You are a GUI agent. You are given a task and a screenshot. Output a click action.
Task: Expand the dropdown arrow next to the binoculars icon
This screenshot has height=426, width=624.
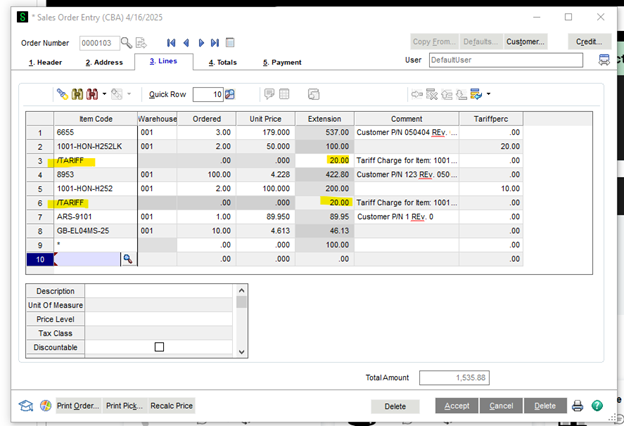tap(103, 94)
